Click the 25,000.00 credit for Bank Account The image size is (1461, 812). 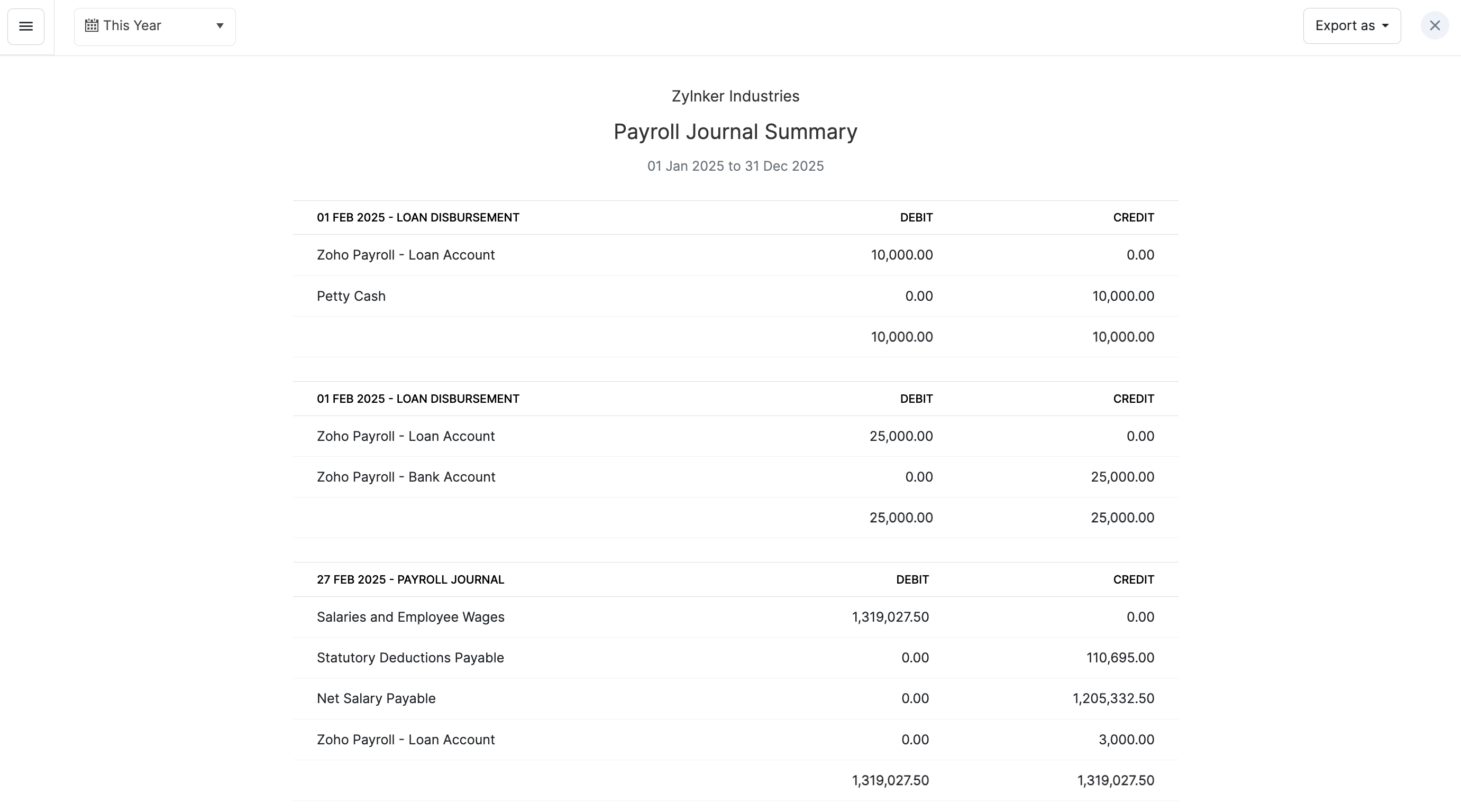pyautogui.click(x=1122, y=477)
